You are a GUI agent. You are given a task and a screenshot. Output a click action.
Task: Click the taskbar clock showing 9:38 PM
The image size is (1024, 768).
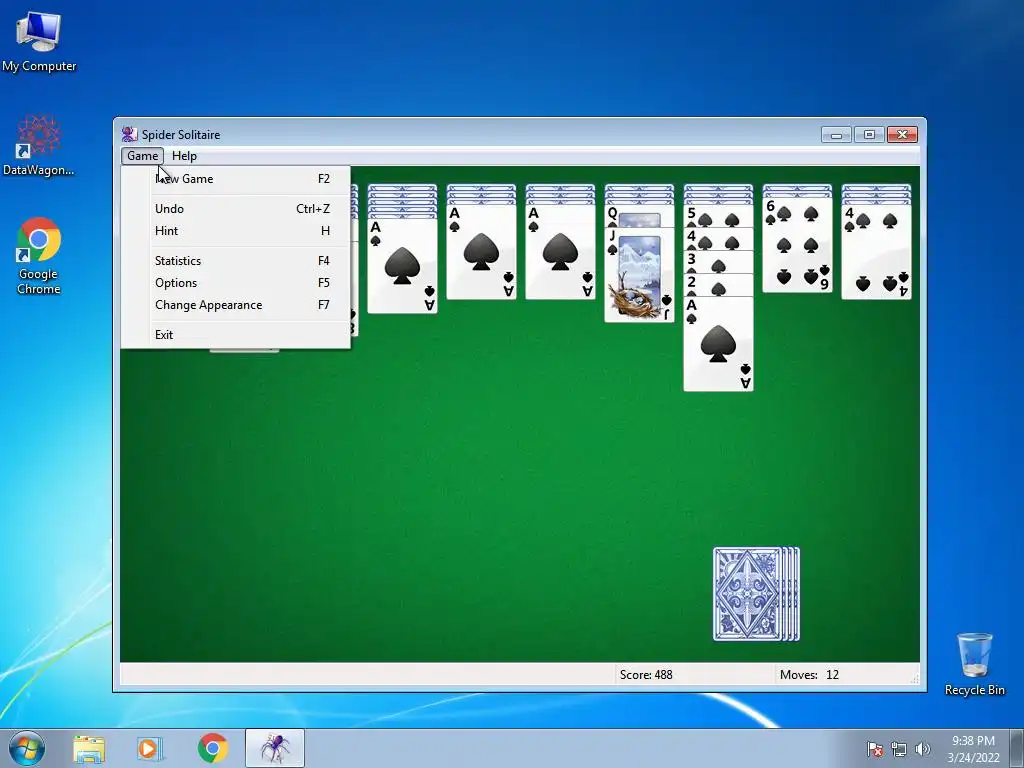pos(973,749)
